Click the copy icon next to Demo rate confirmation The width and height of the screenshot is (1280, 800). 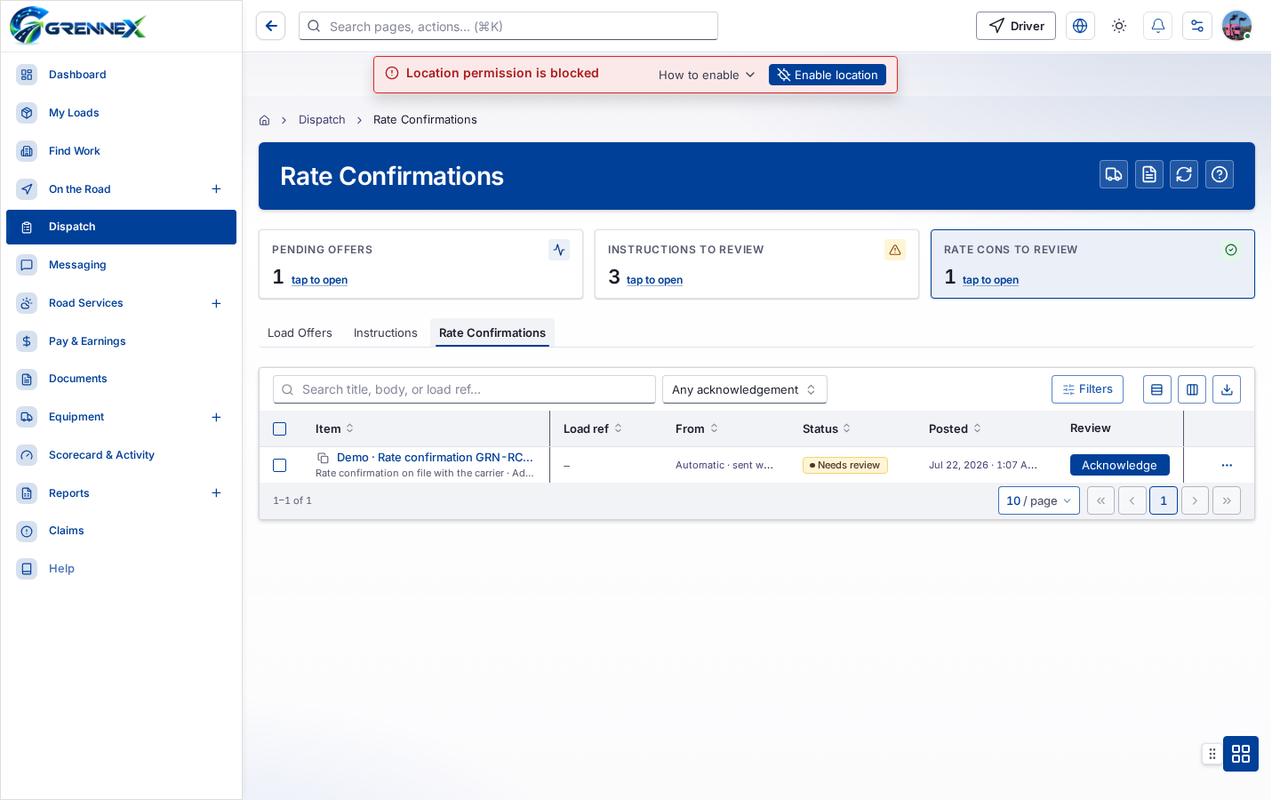tap(323, 458)
